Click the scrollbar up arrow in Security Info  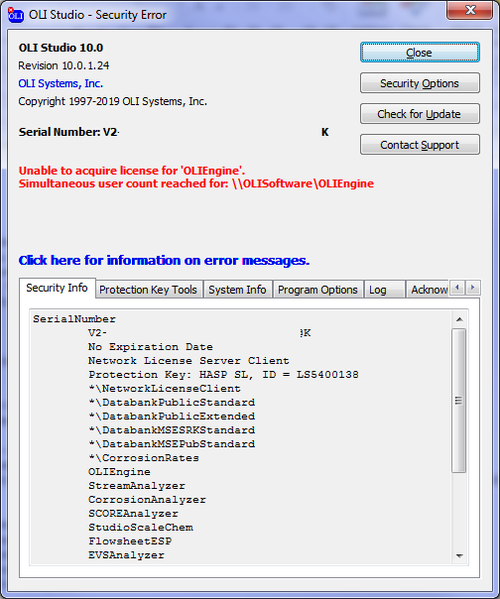coord(459,319)
